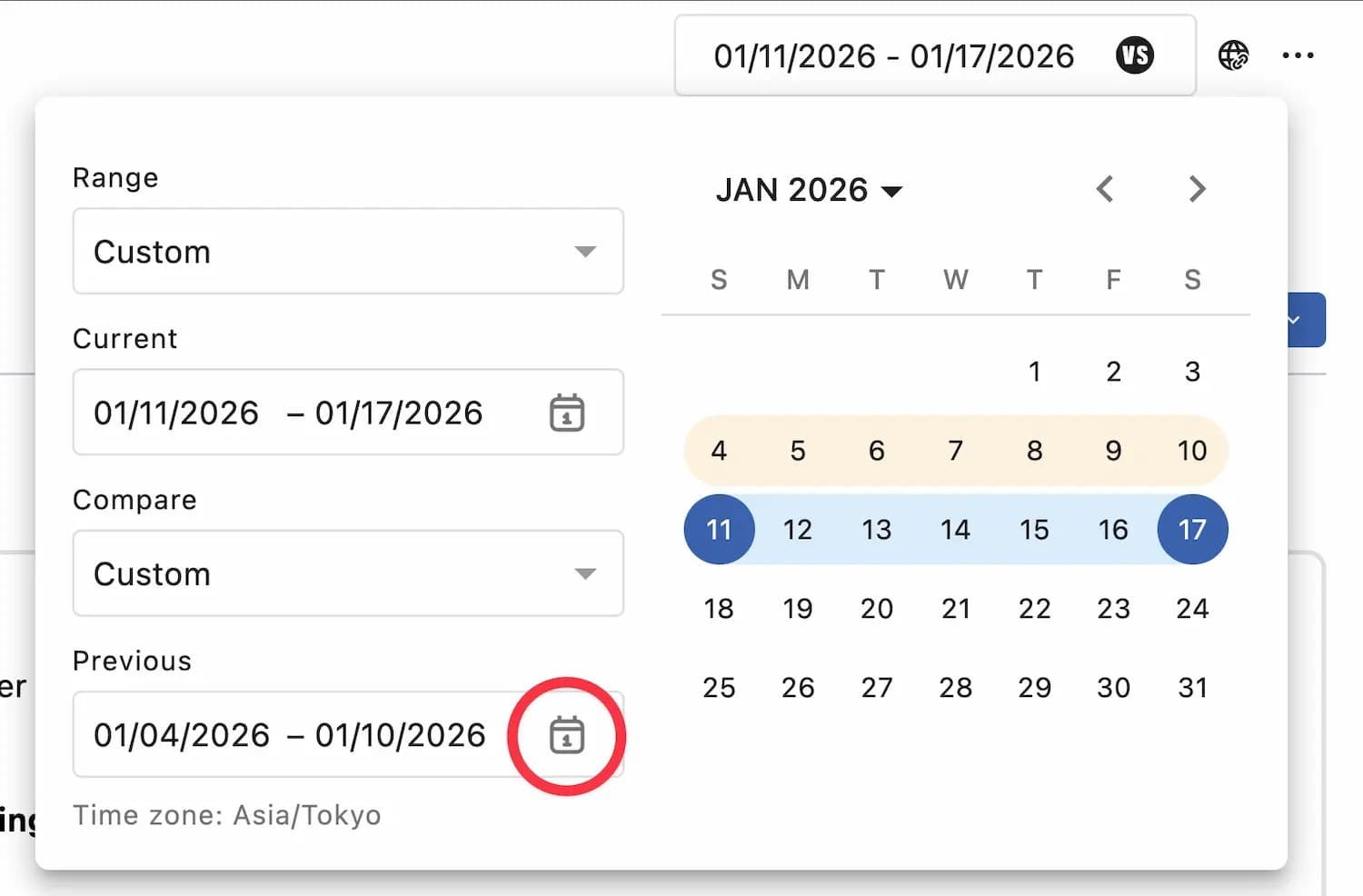This screenshot has width=1363, height=896.
Task: Open the Previous range calendar picker icon
Action: tap(567, 735)
